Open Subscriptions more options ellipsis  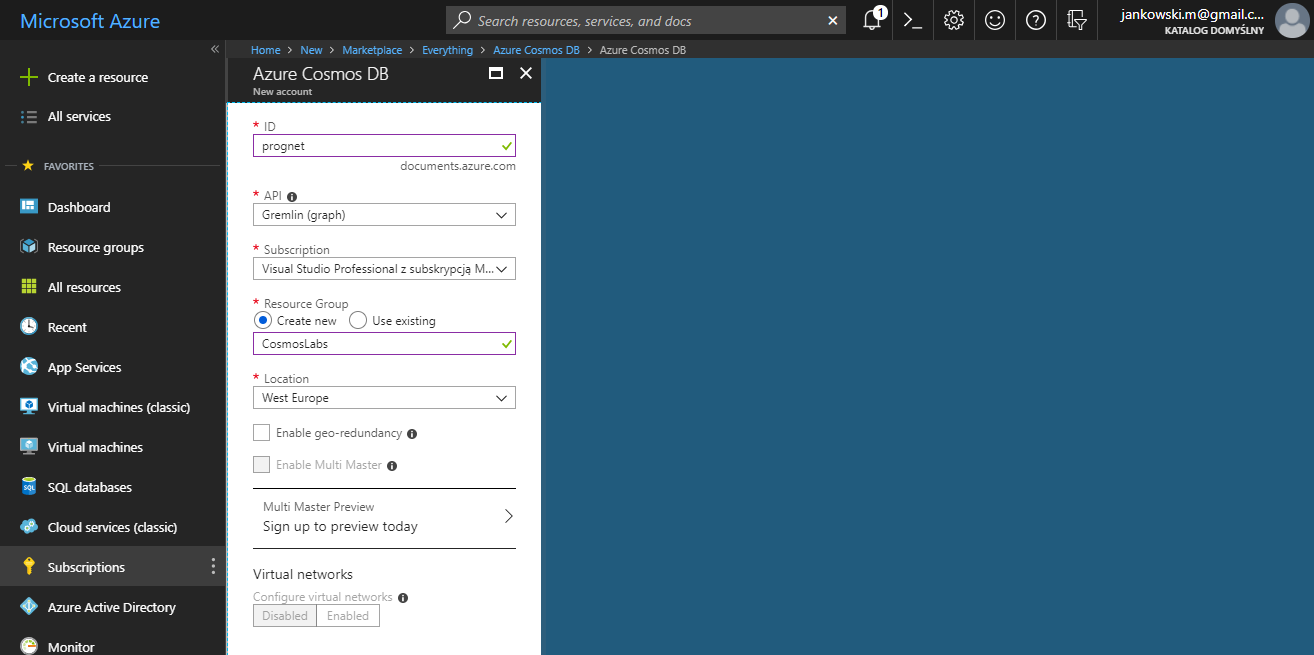tap(213, 567)
